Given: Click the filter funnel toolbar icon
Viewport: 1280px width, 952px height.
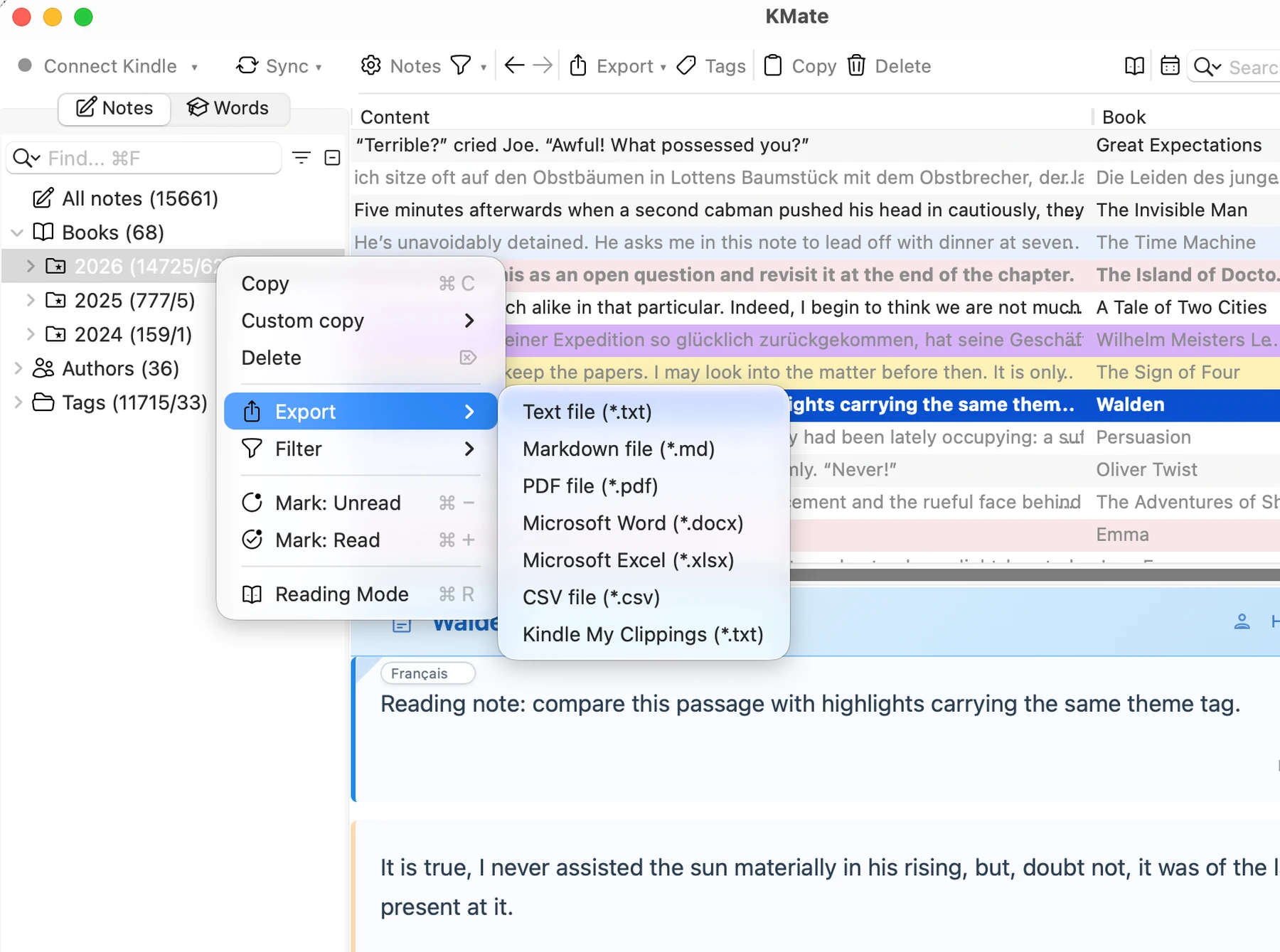Looking at the screenshot, I should tap(461, 66).
